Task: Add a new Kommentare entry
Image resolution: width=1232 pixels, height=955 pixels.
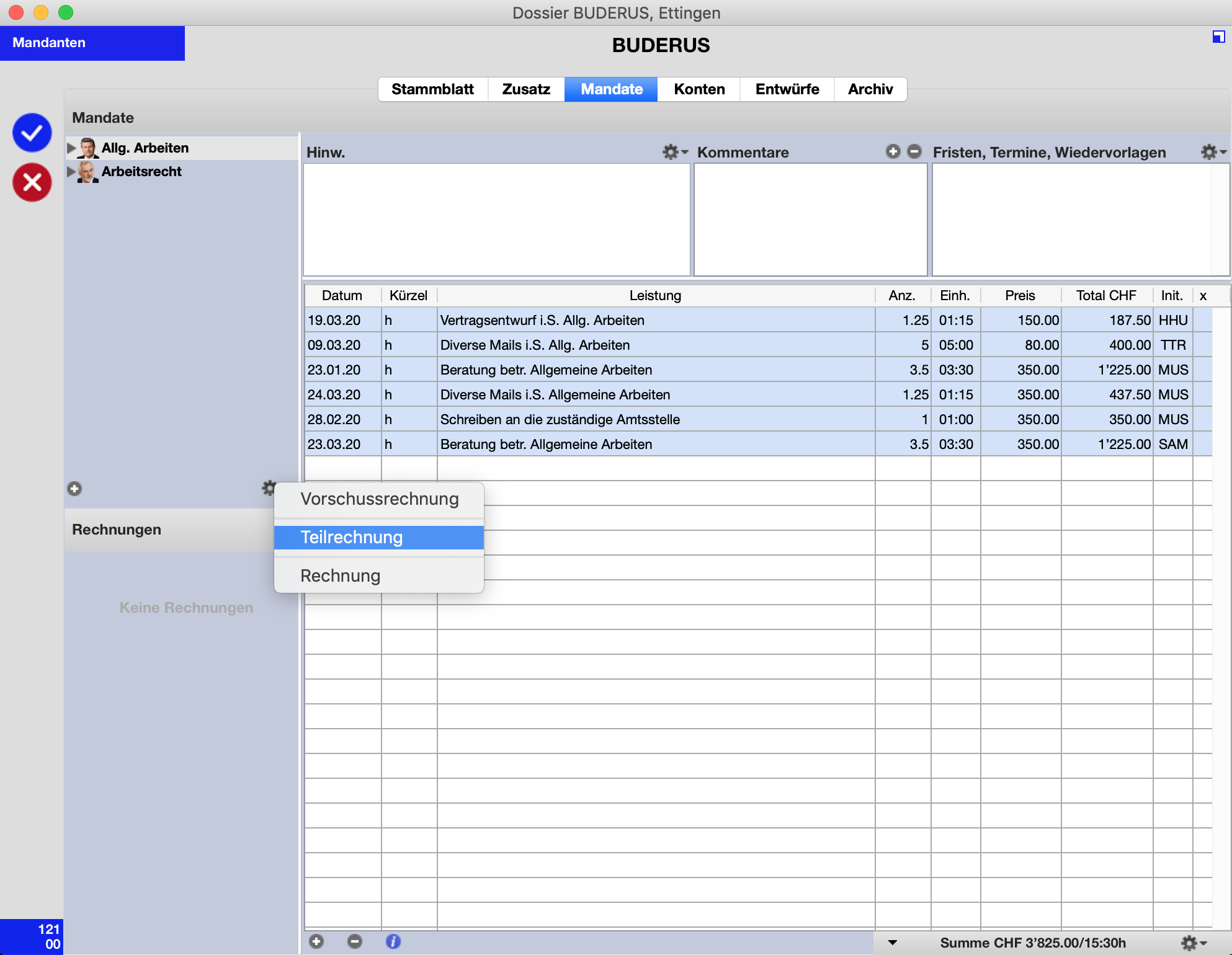Action: click(x=893, y=151)
